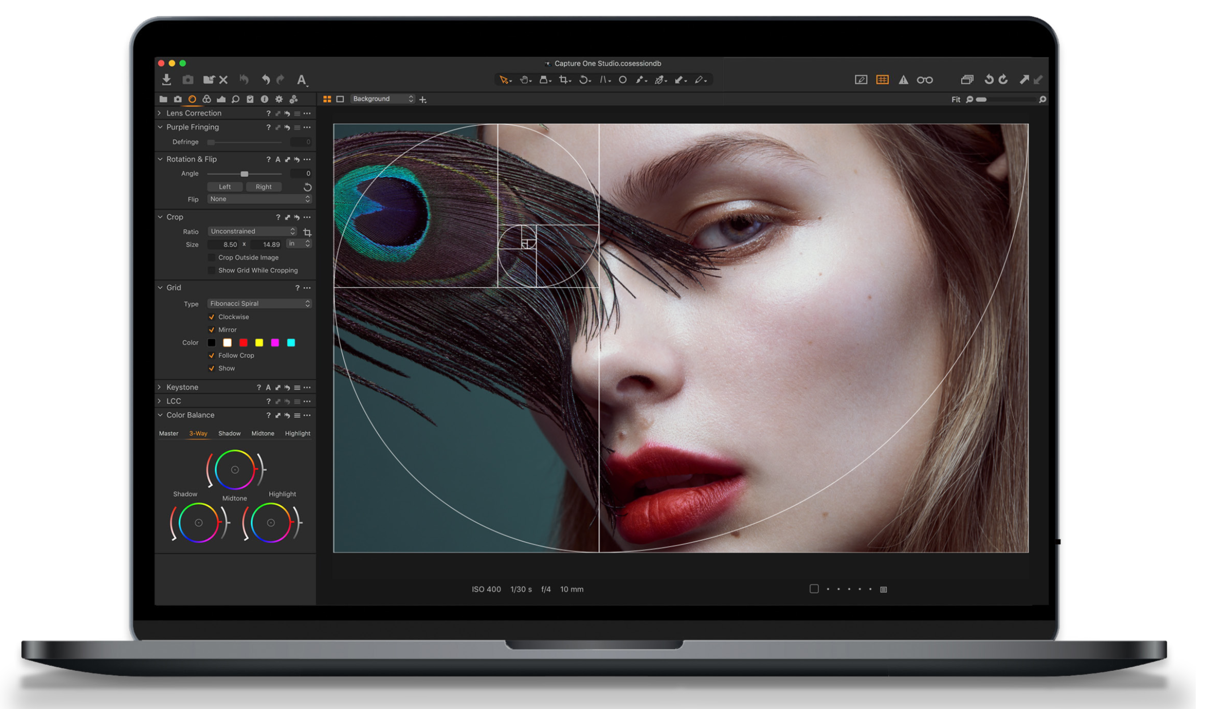
Task: Switch to the Master color balance tab
Action: click(168, 434)
